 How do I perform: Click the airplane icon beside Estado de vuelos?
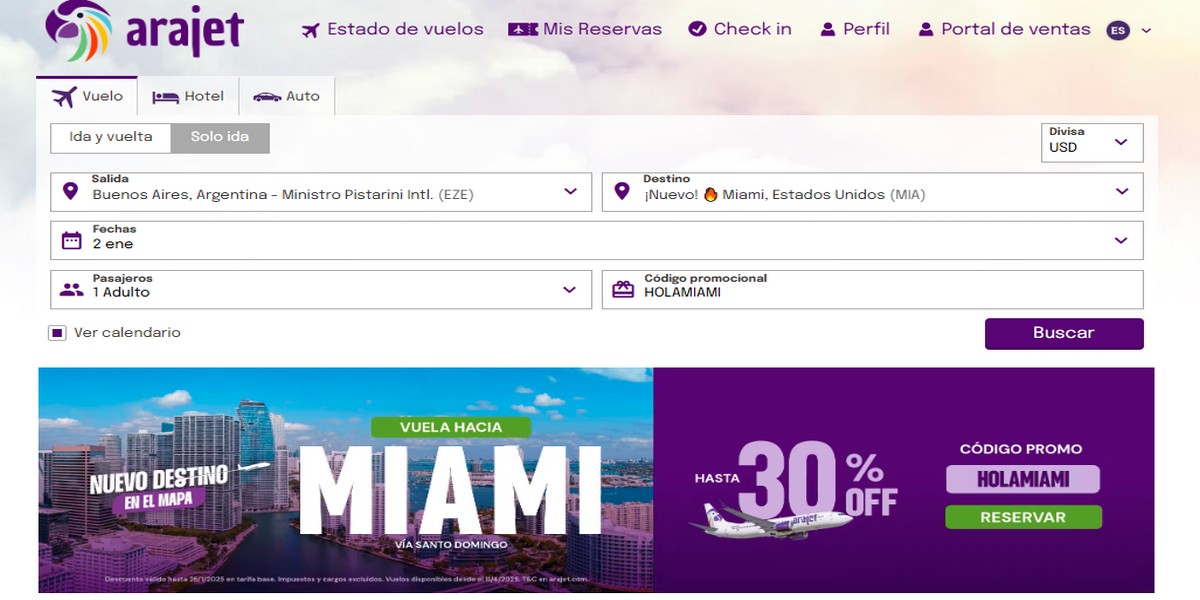(310, 30)
